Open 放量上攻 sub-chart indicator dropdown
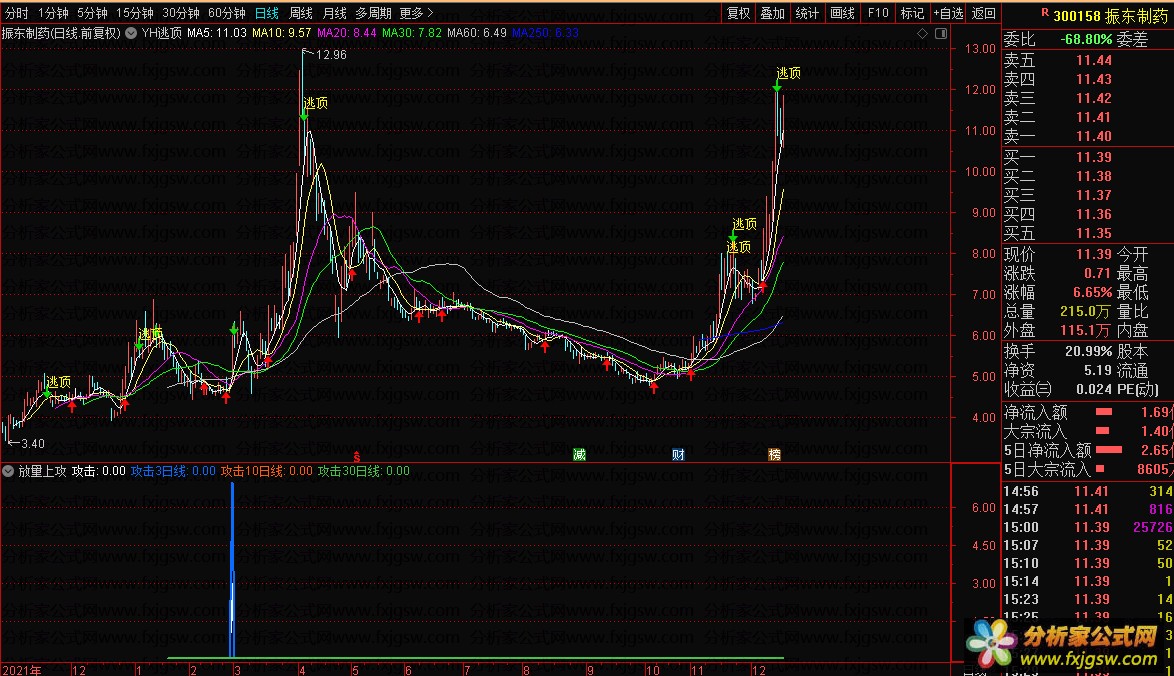Image resolution: width=1174 pixels, height=676 pixels. [8, 471]
